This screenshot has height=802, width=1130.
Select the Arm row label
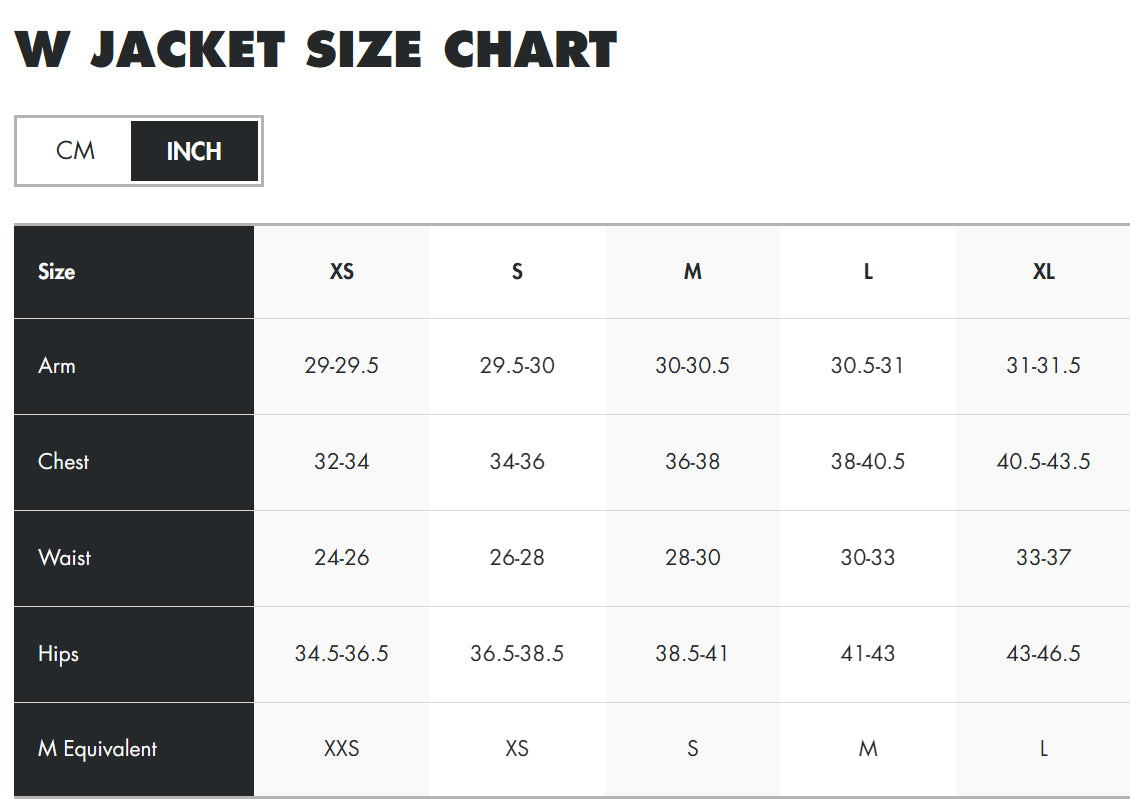57,366
